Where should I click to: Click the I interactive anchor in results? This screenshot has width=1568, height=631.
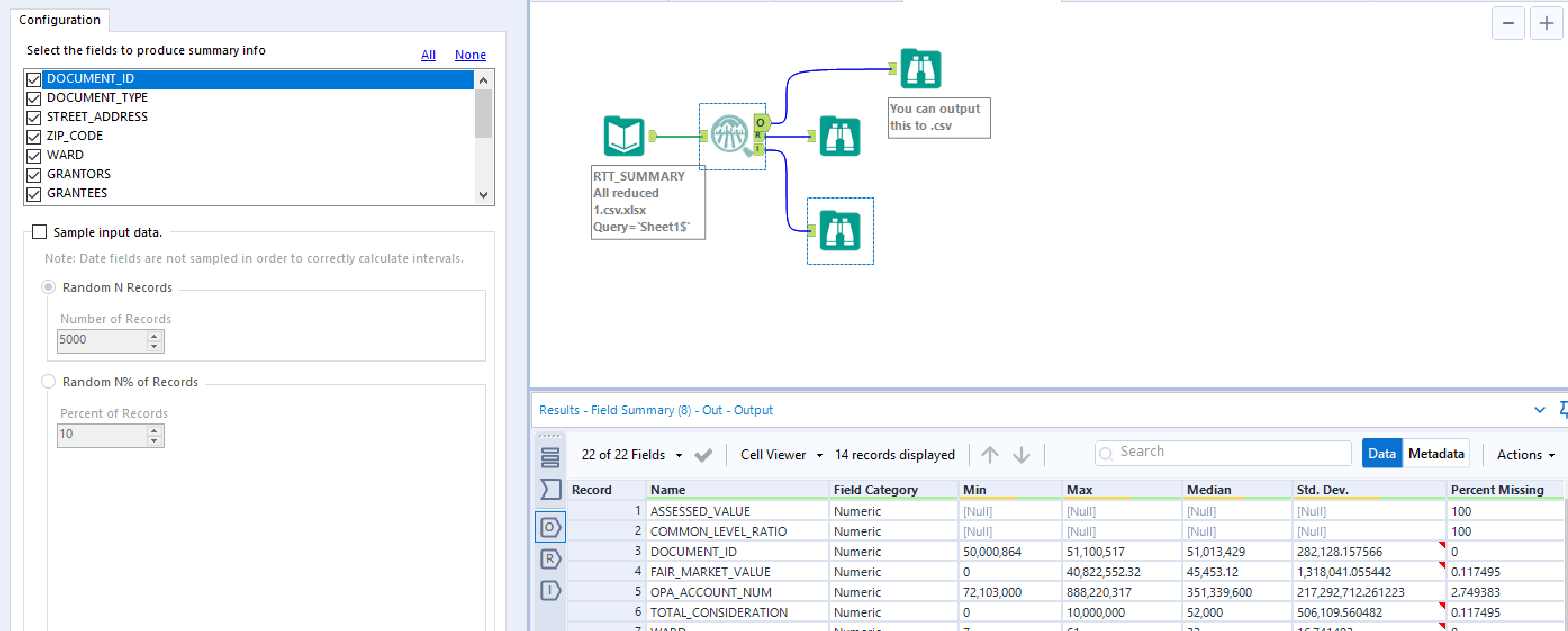pos(550,591)
